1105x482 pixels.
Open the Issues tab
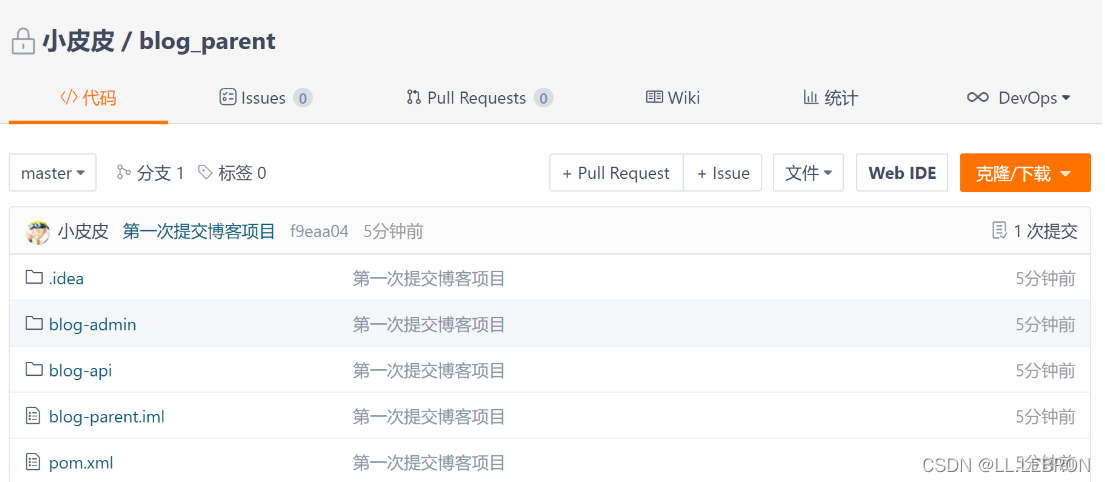coord(266,98)
